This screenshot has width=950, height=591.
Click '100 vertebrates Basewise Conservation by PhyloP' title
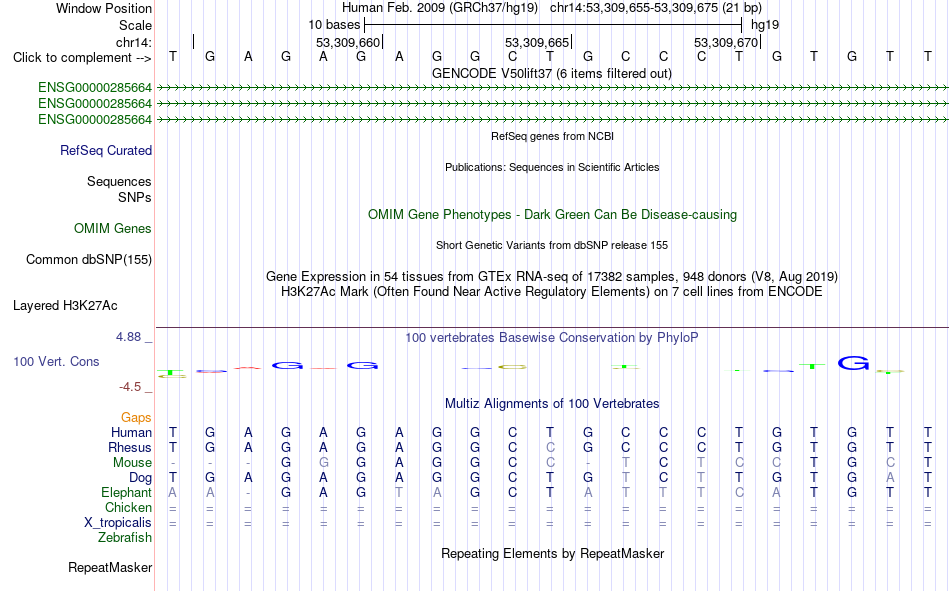[x=552, y=338]
